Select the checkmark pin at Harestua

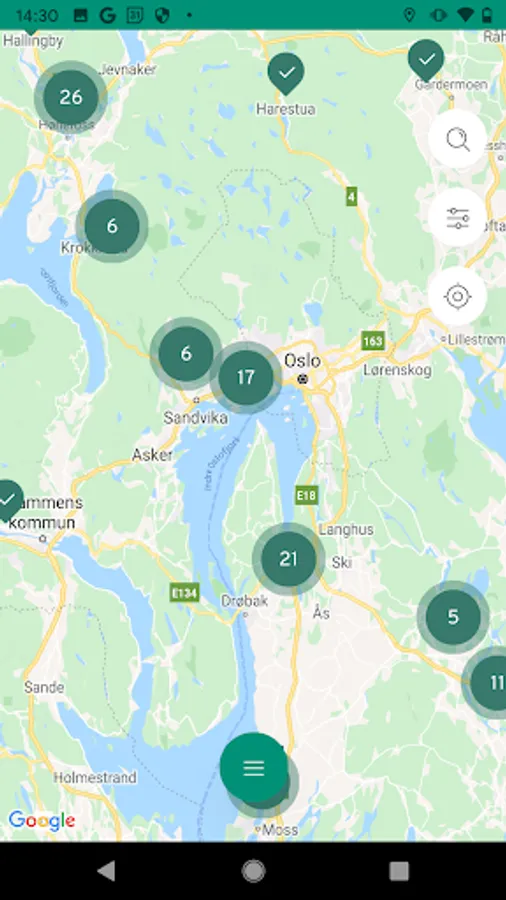tap(286, 72)
